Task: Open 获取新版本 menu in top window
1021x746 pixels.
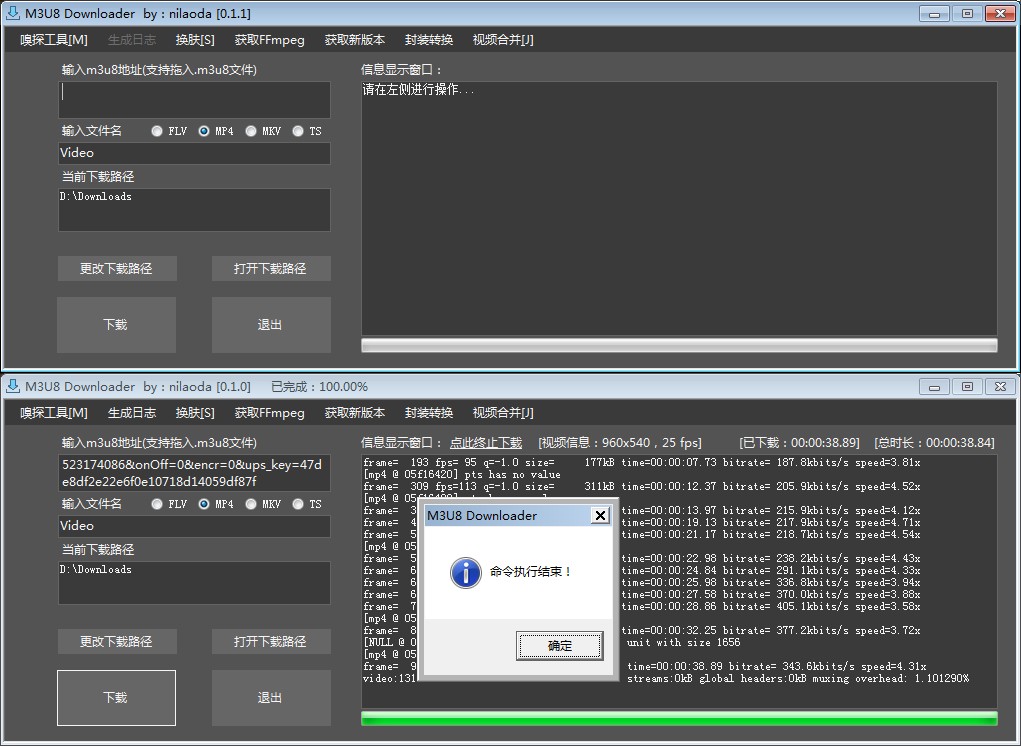Action: (x=355, y=40)
